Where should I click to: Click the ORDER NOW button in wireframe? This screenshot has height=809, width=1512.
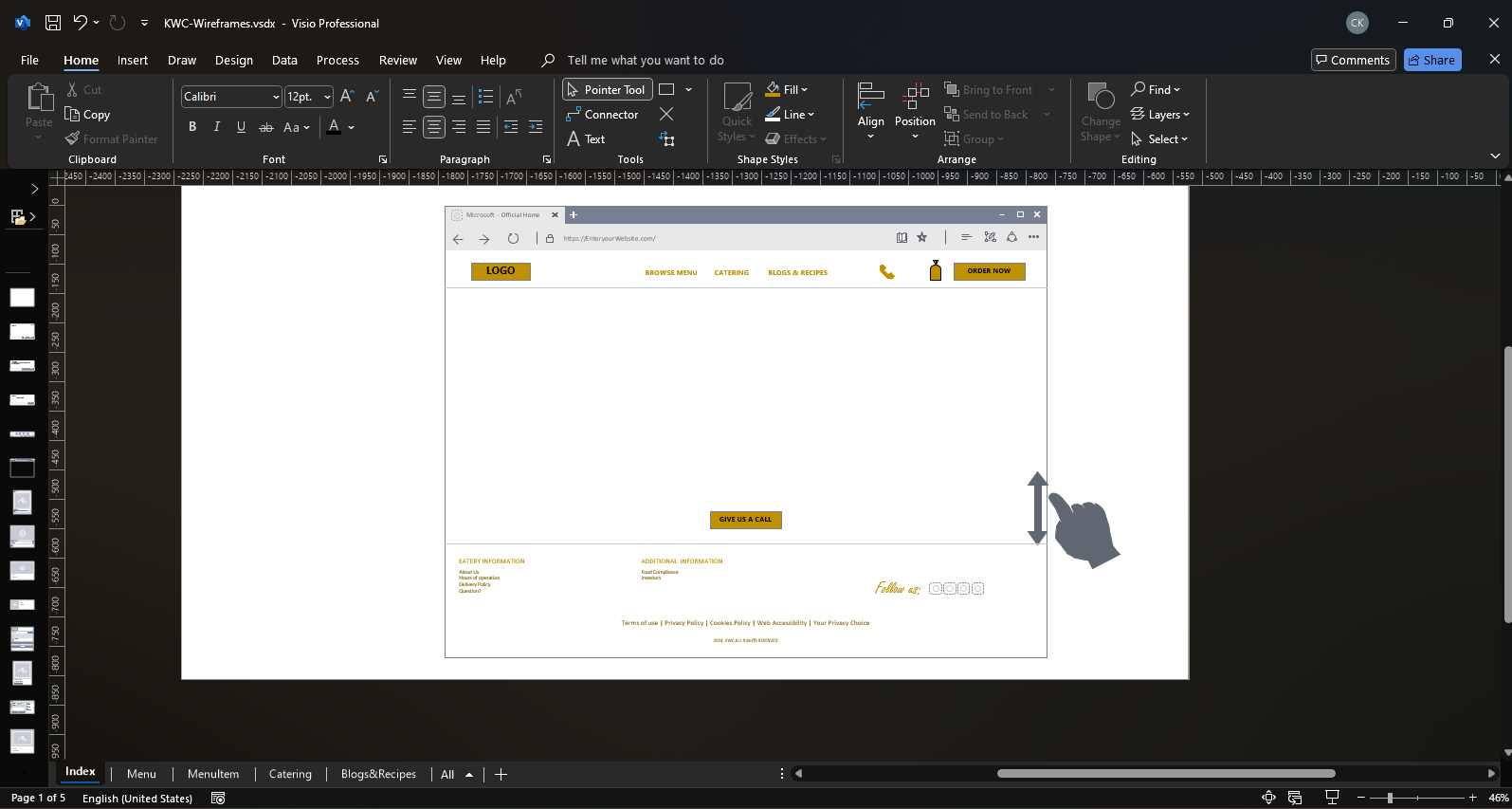coord(989,271)
